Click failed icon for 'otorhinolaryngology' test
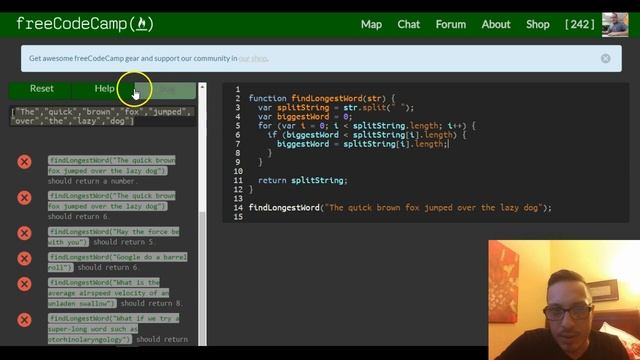The width and height of the screenshot is (640, 360). click(x=24, y=320)
